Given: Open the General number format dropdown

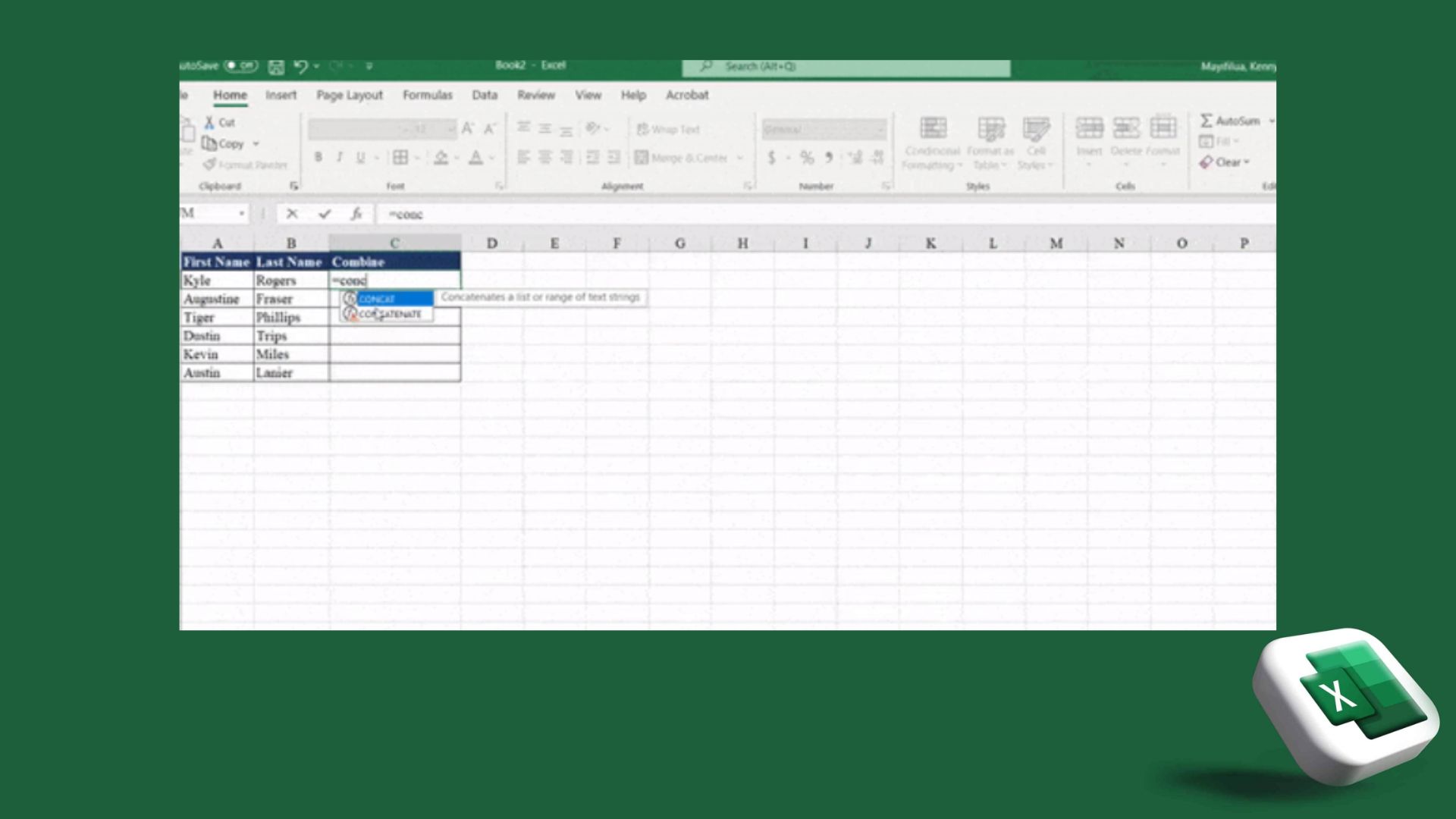Looking at the screenshot, I should (x=824, y=130).
